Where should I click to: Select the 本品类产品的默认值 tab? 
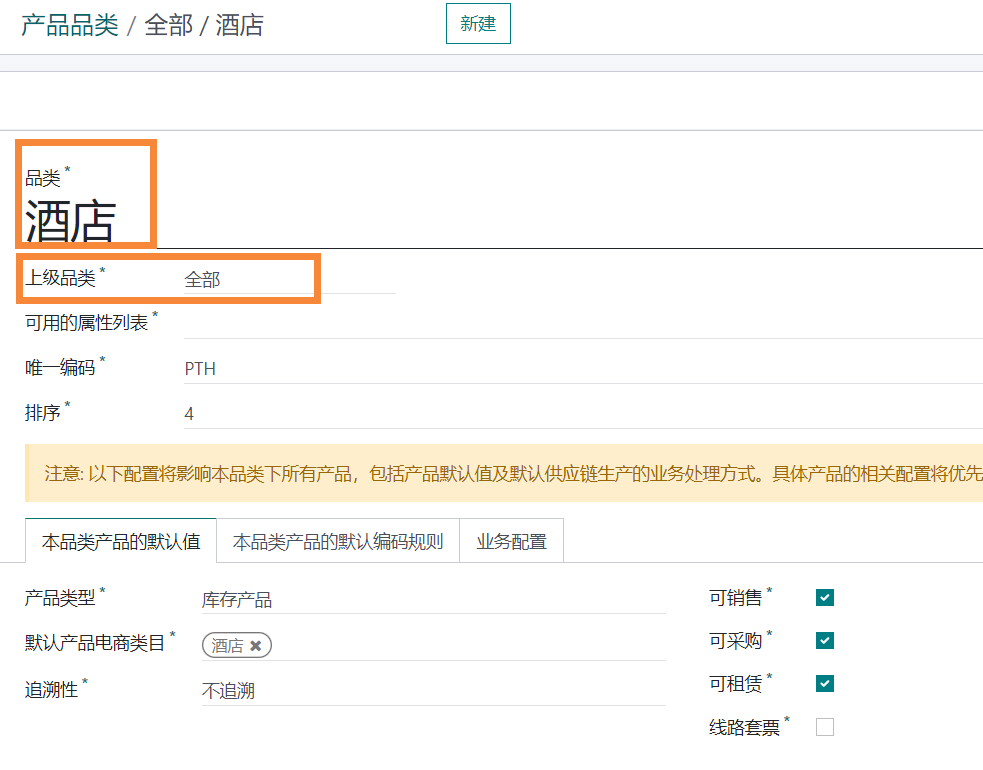121,542
